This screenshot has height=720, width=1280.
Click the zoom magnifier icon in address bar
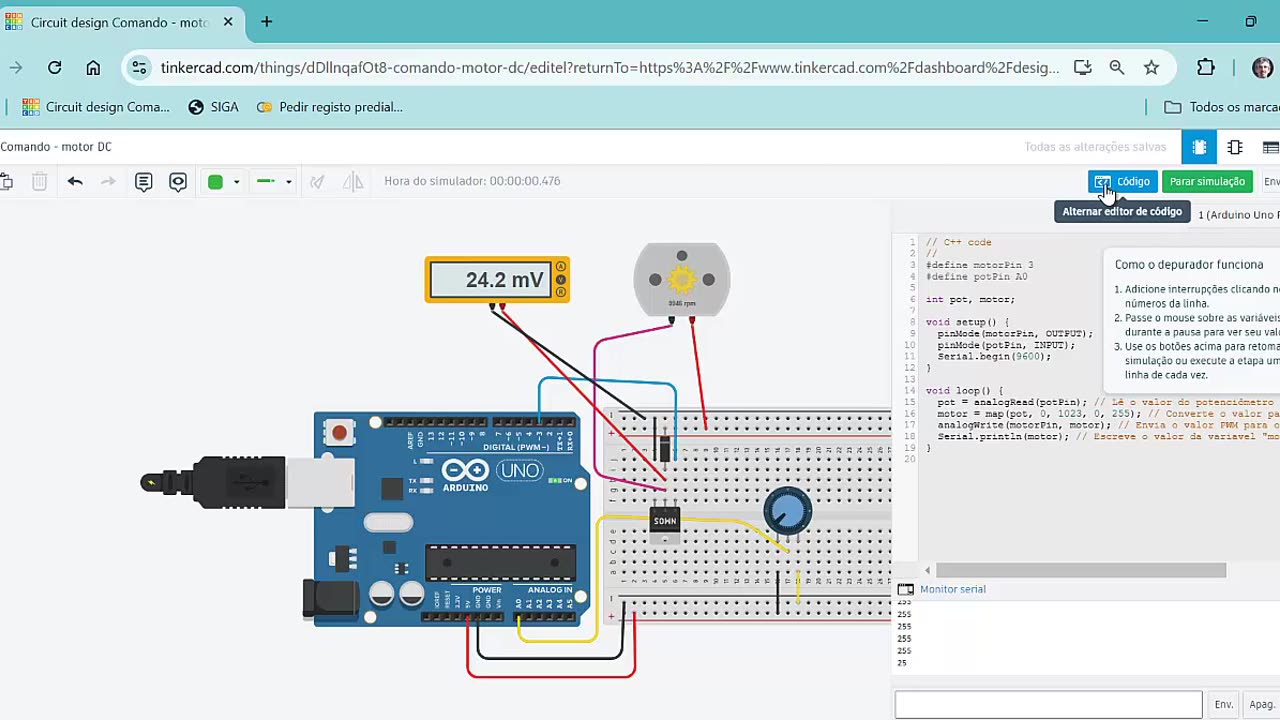click(1117, 68)
